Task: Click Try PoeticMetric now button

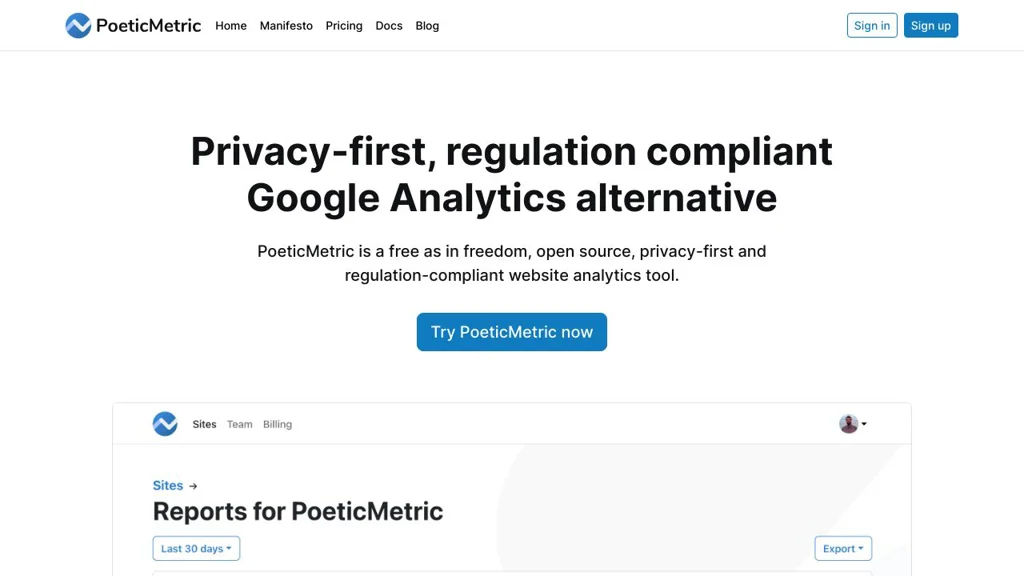Action: click(512, 332)
